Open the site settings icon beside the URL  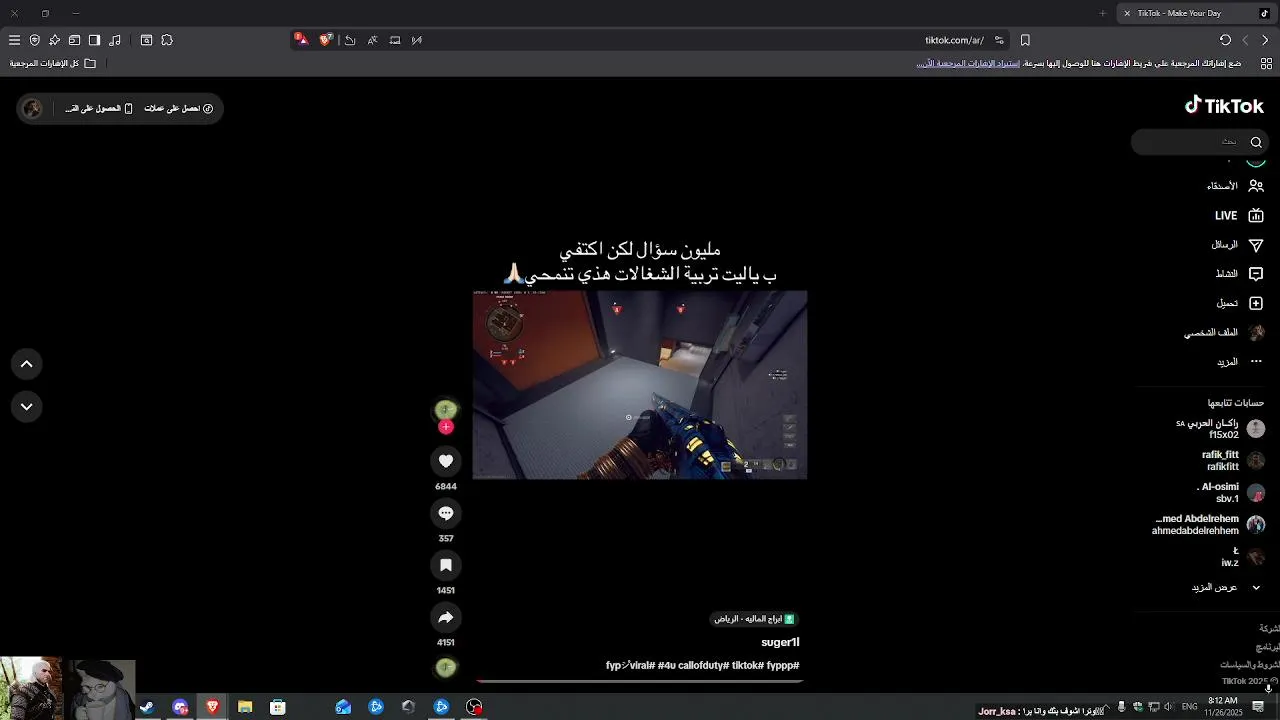click(999, 40)
